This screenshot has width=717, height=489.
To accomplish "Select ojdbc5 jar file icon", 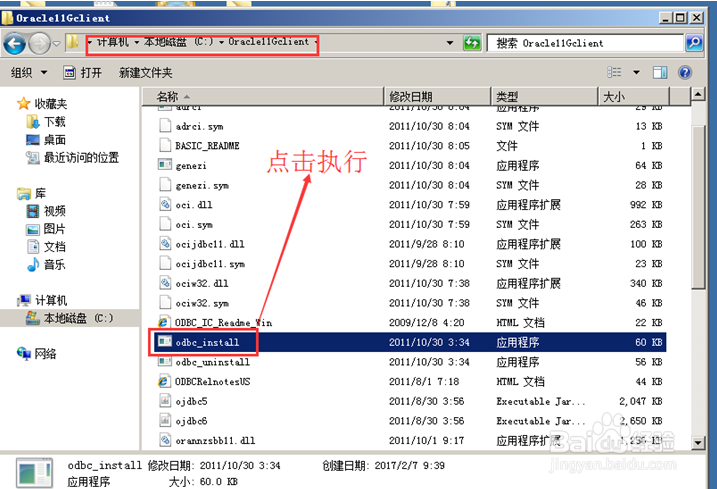I will [x=165, y=401].
